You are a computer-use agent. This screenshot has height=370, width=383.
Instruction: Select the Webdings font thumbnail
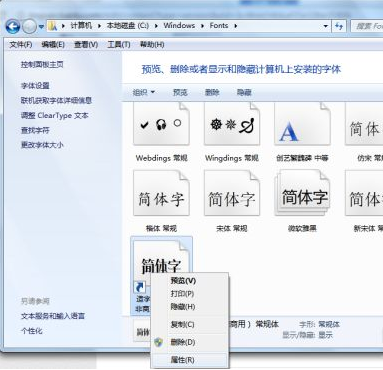161,125
